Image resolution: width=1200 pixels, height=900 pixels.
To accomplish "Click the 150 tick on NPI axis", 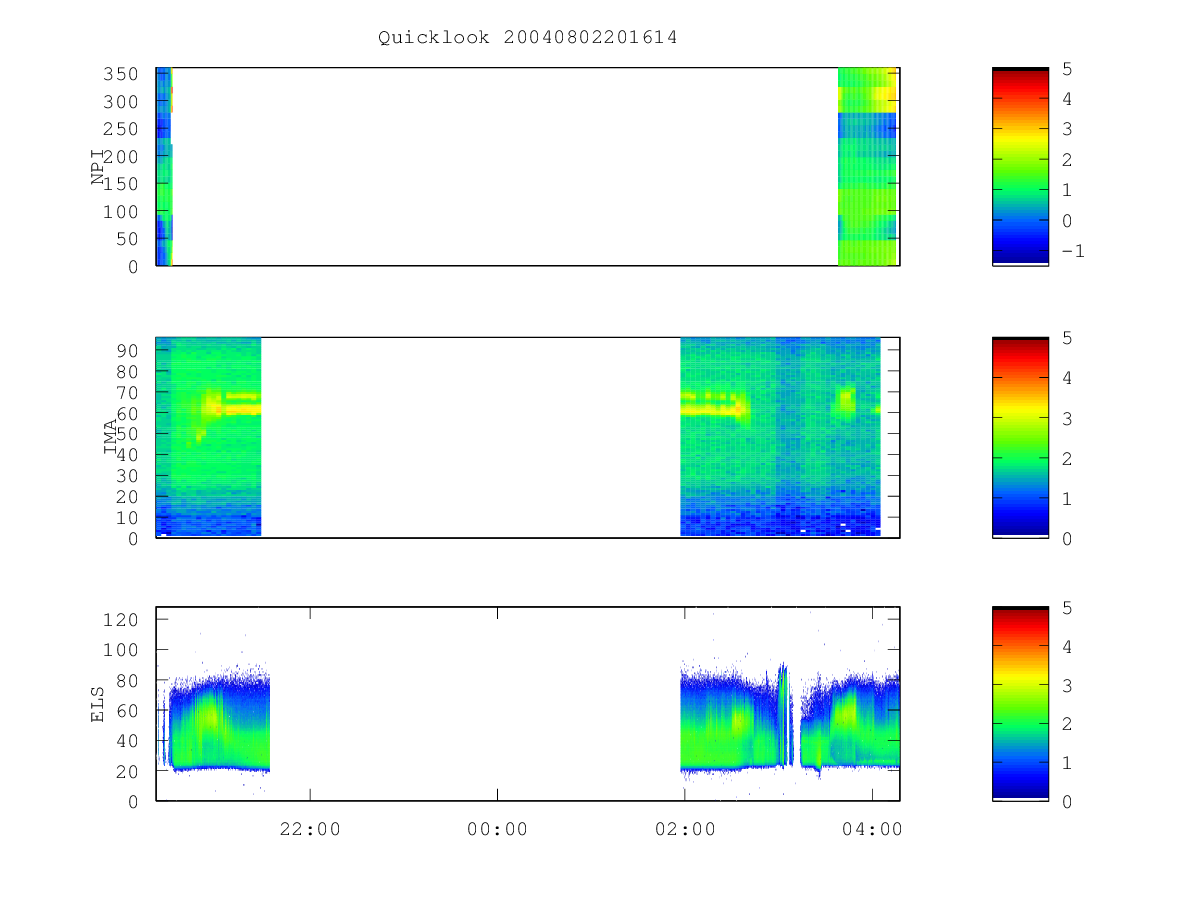I will [x=122, y=185].
